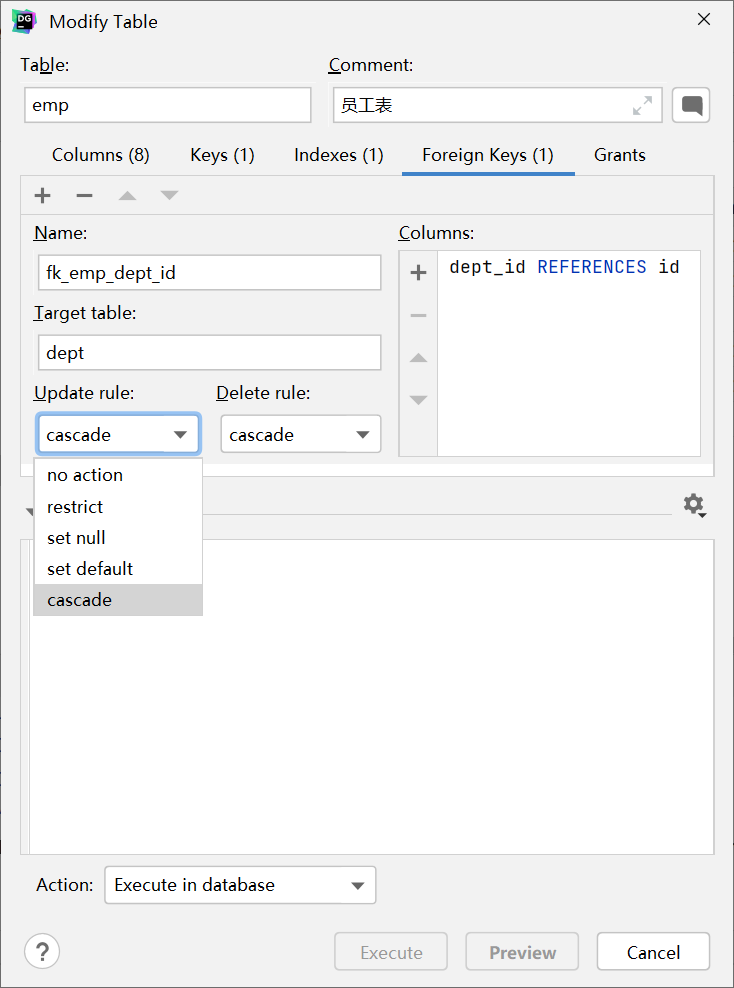Select the Foreign Keys (1) tab
This screenshot has width=734, height=988.
pyautogui.click(x=488, y=155)
